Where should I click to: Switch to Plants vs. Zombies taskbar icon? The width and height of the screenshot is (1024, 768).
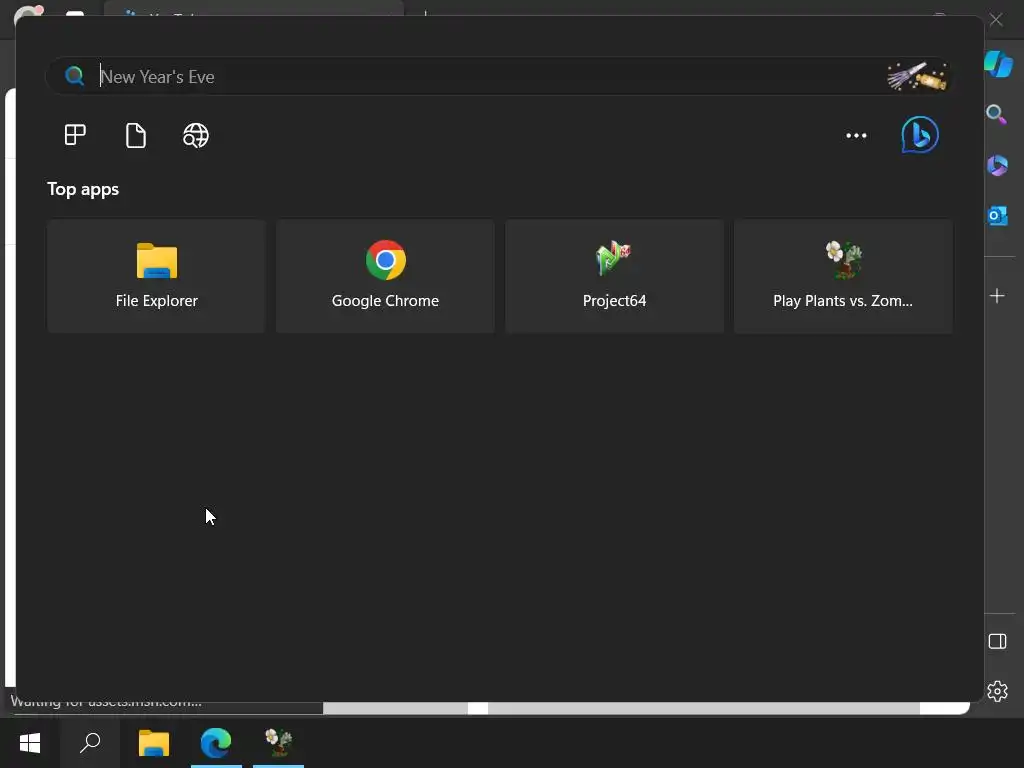(x=278, y=743)
